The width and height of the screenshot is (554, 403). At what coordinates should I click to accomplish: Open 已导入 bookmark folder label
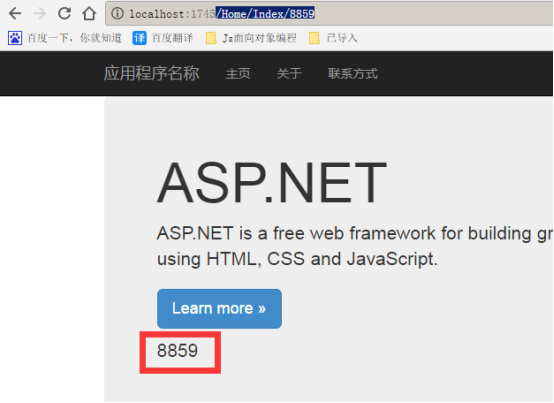[x=342, y=38]
